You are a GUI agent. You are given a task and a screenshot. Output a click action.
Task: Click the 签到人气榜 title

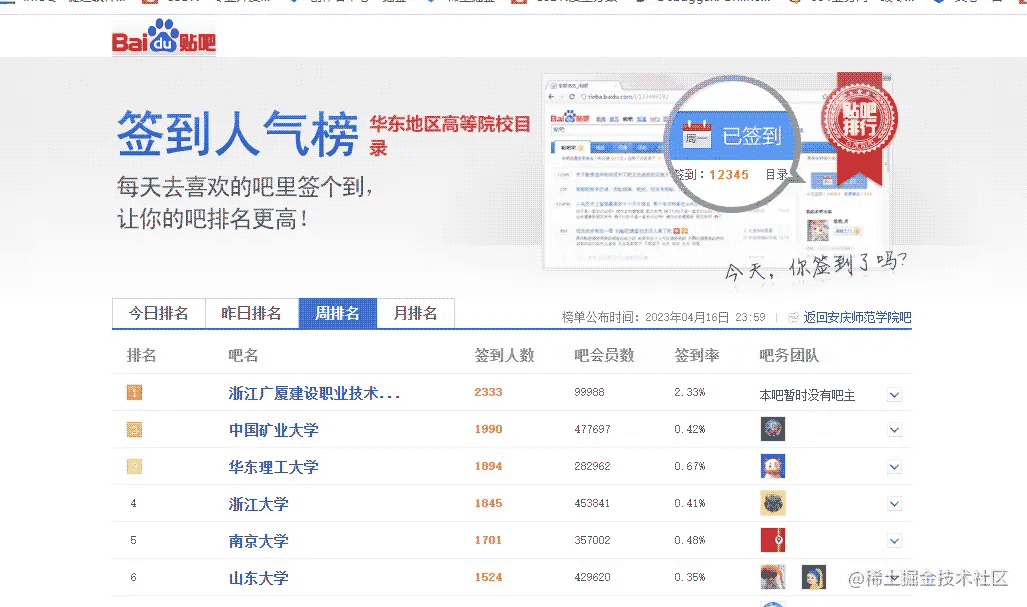coord(238,134)
